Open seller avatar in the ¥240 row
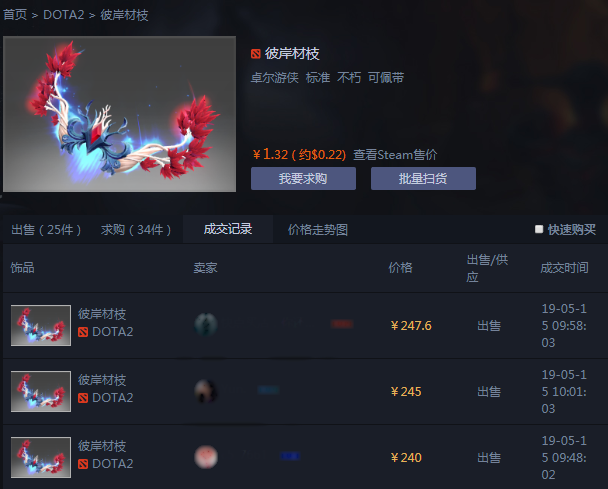 [206, 457]
